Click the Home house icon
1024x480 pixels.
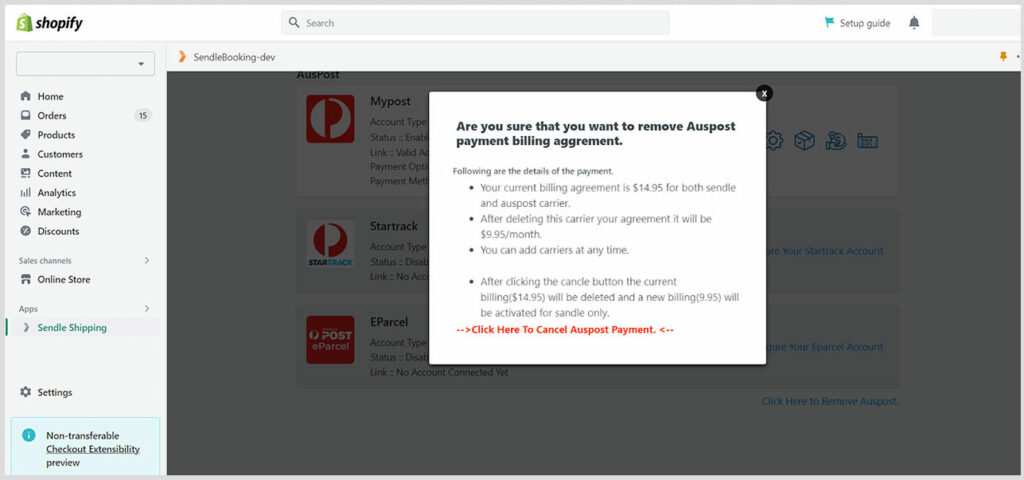coord(25,96)
